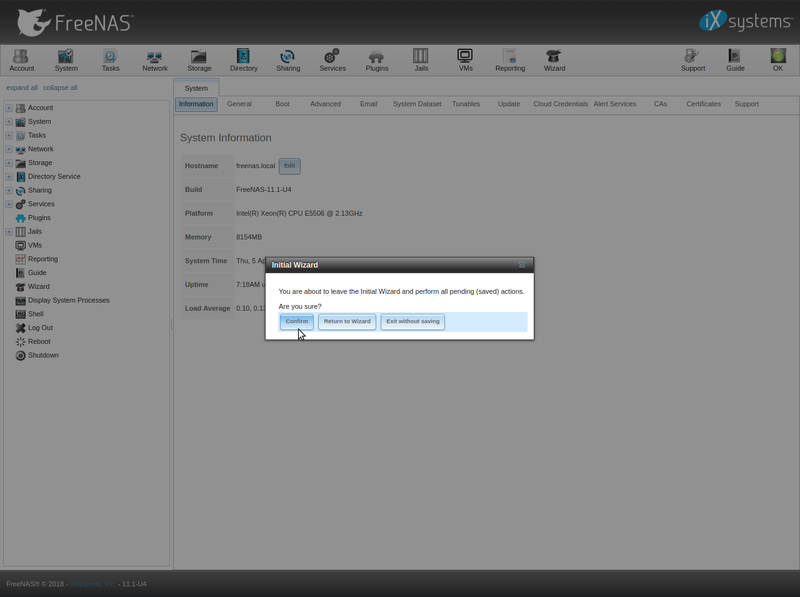Click the FreeNAS logo
This screenshot has height=597, width=800.
[x=75, y=22]
